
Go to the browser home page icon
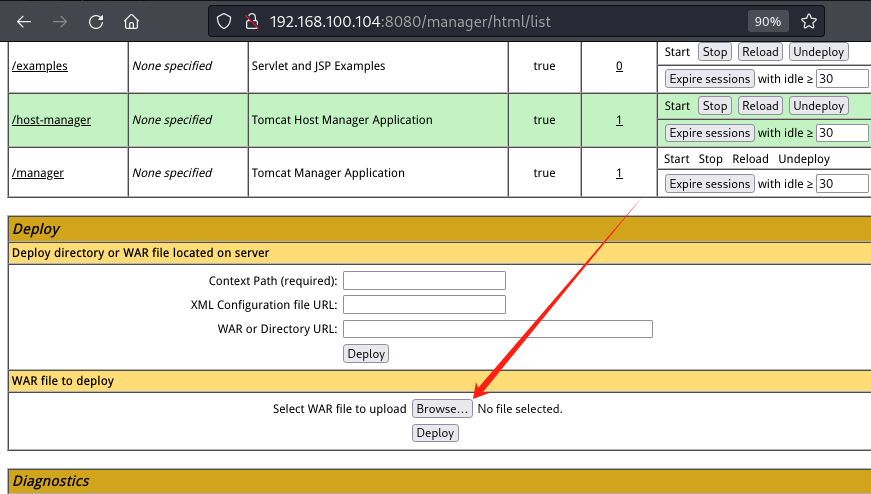pyautogui.click(x=131, y=21)
